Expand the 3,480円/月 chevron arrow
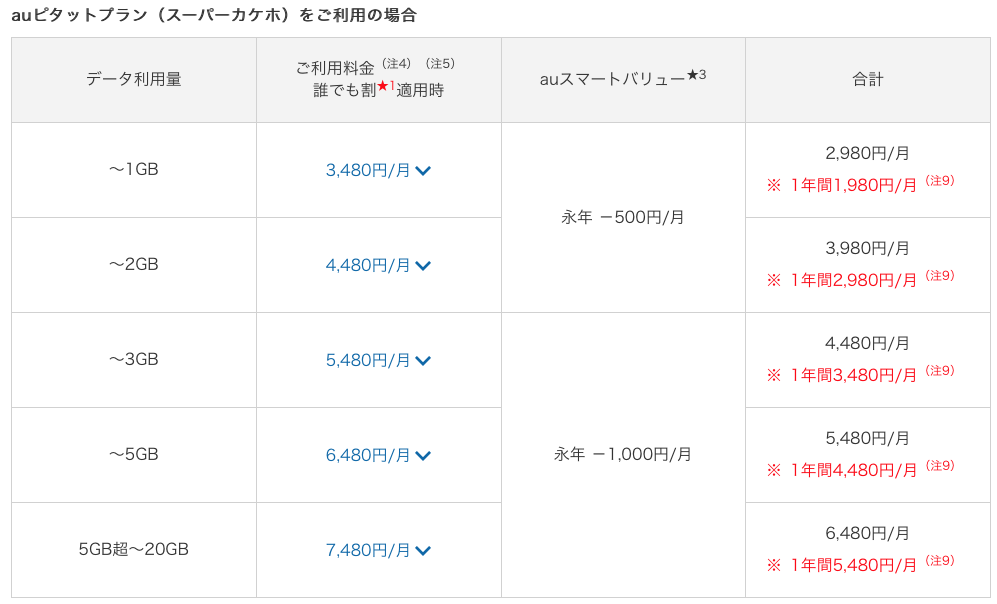Viewport: 997px width, 604px height. click(423, 170)
